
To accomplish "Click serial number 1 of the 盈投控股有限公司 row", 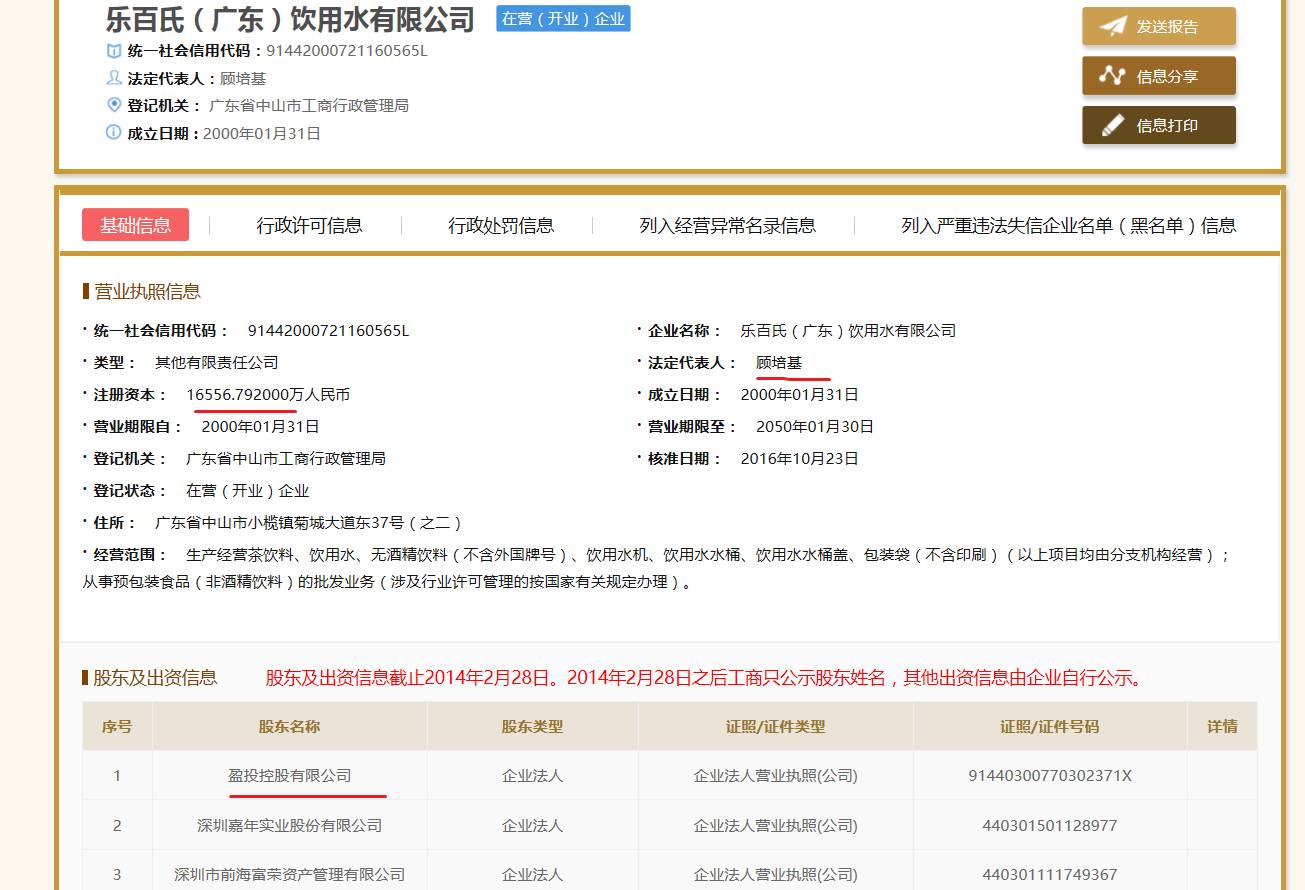I will (117, 776).
